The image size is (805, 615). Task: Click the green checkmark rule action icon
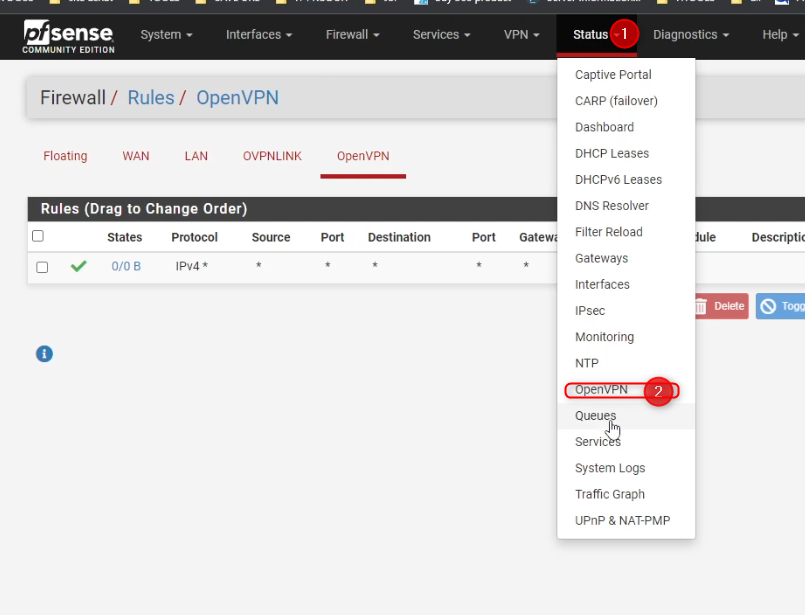point(79,267)
